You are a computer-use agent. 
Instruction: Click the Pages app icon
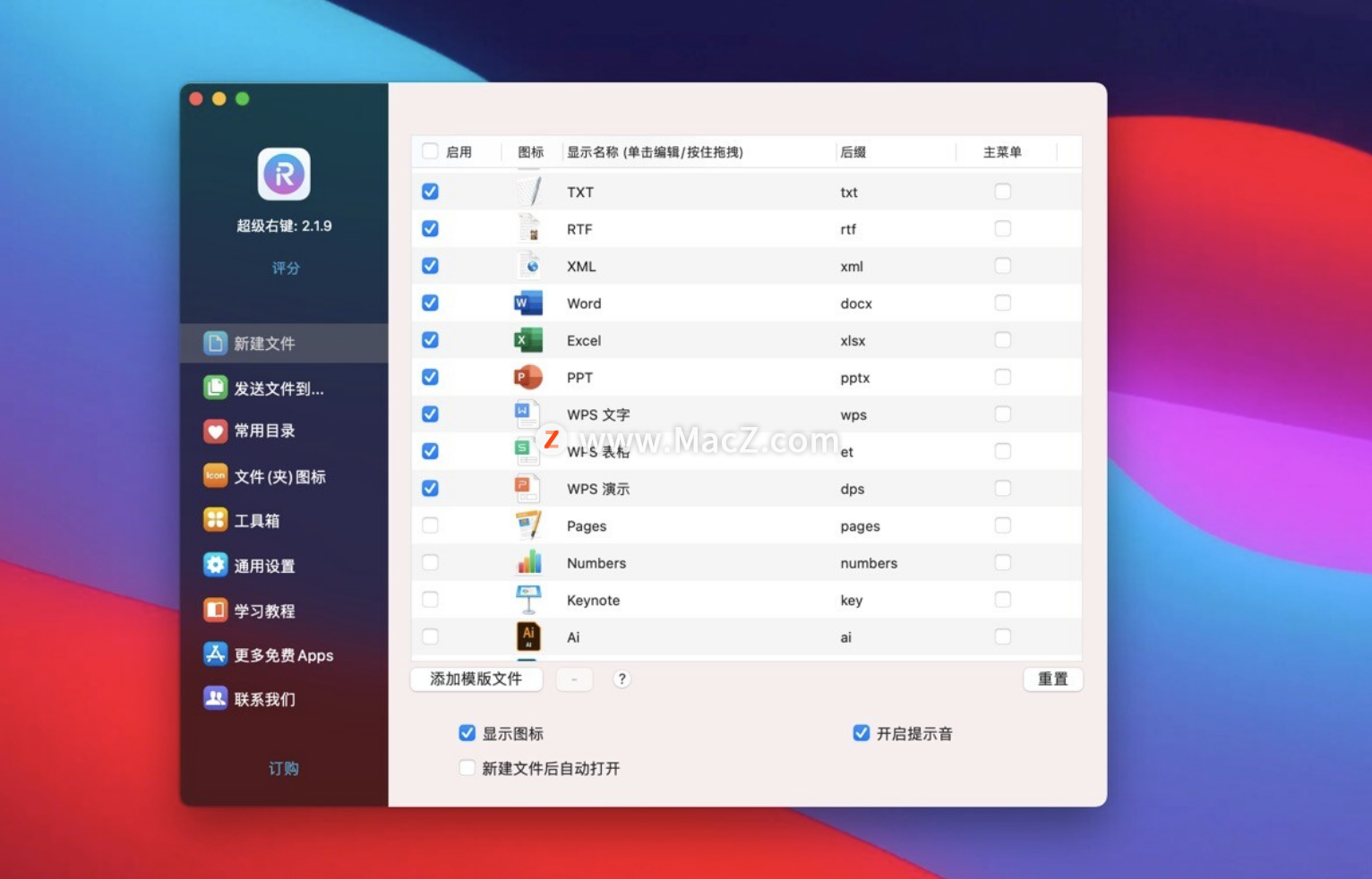(529, 525)
